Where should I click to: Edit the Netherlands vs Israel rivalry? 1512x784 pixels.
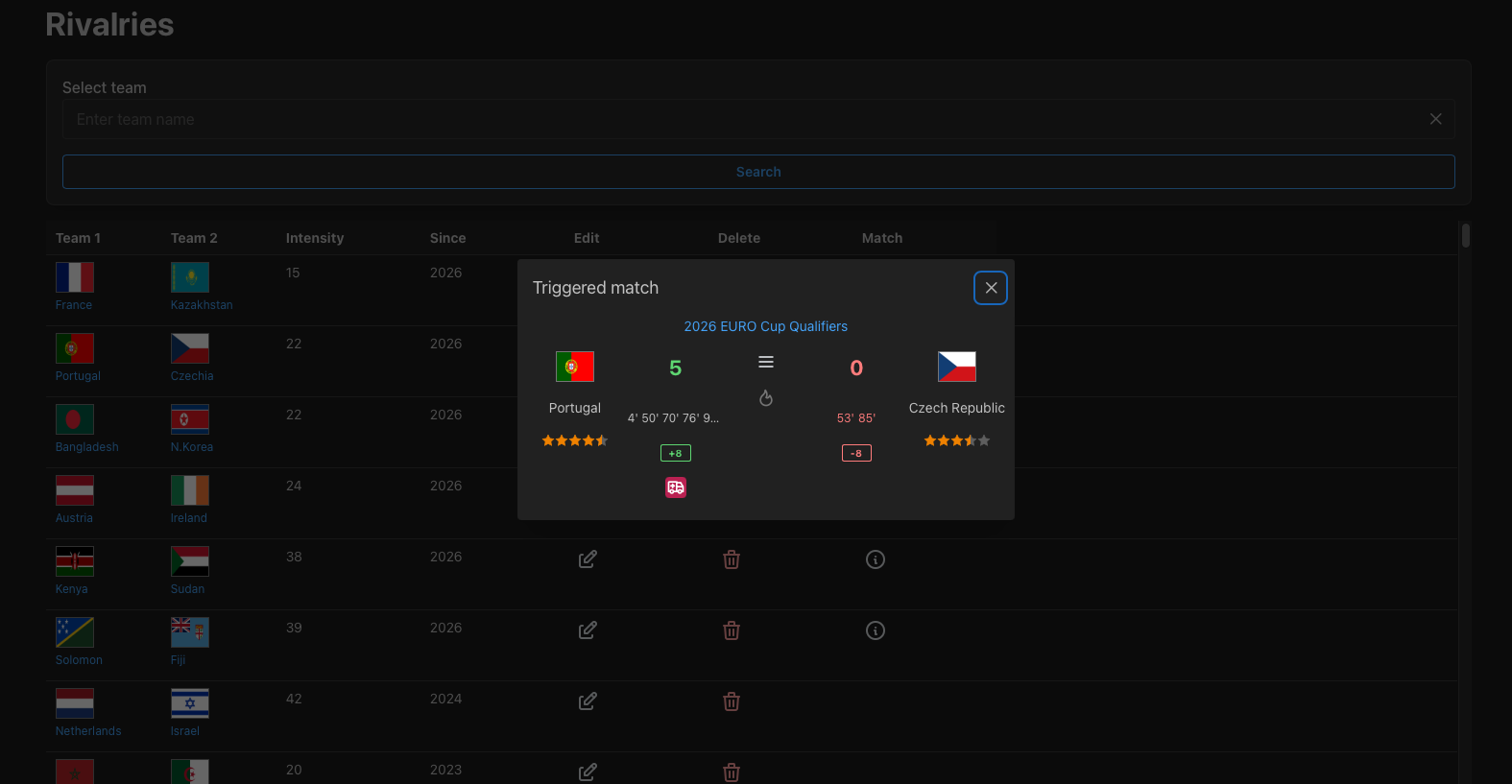pos(588,701)
